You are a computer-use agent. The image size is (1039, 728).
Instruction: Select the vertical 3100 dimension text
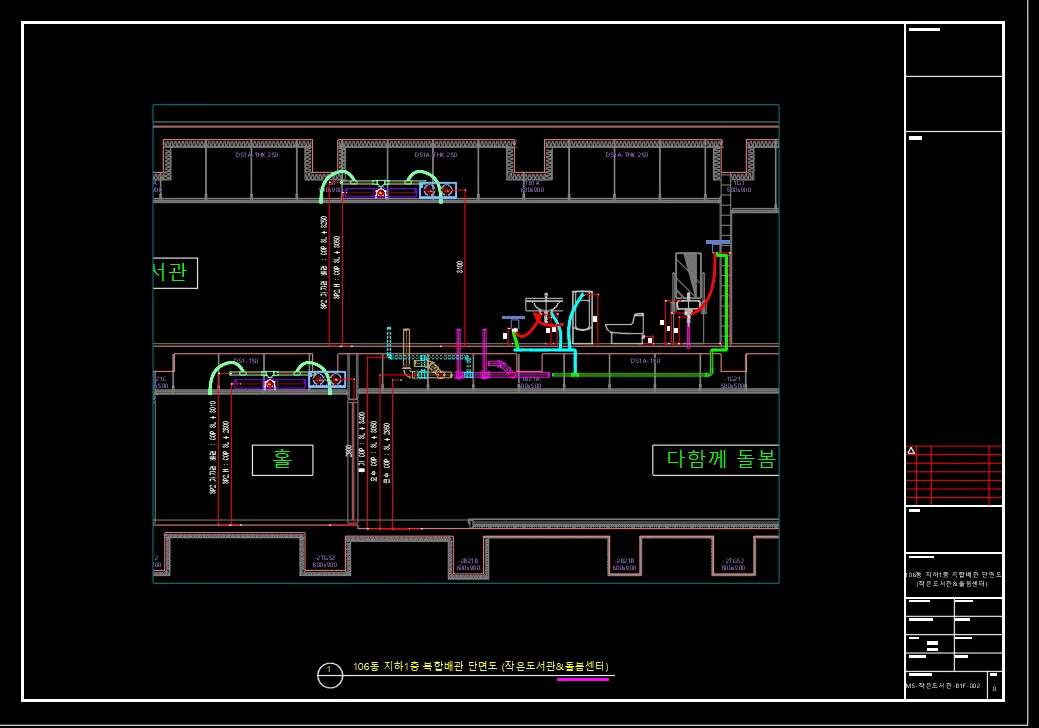[460, 267]
